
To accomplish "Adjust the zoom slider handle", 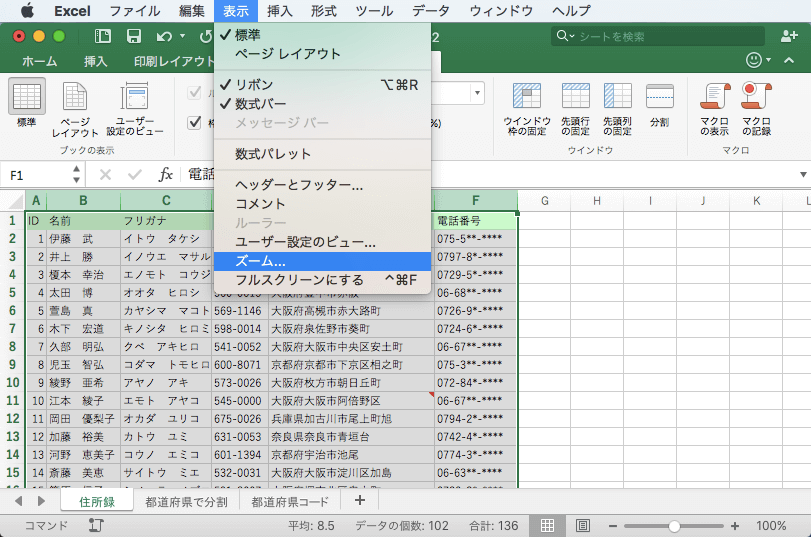I will pos(673,526).
